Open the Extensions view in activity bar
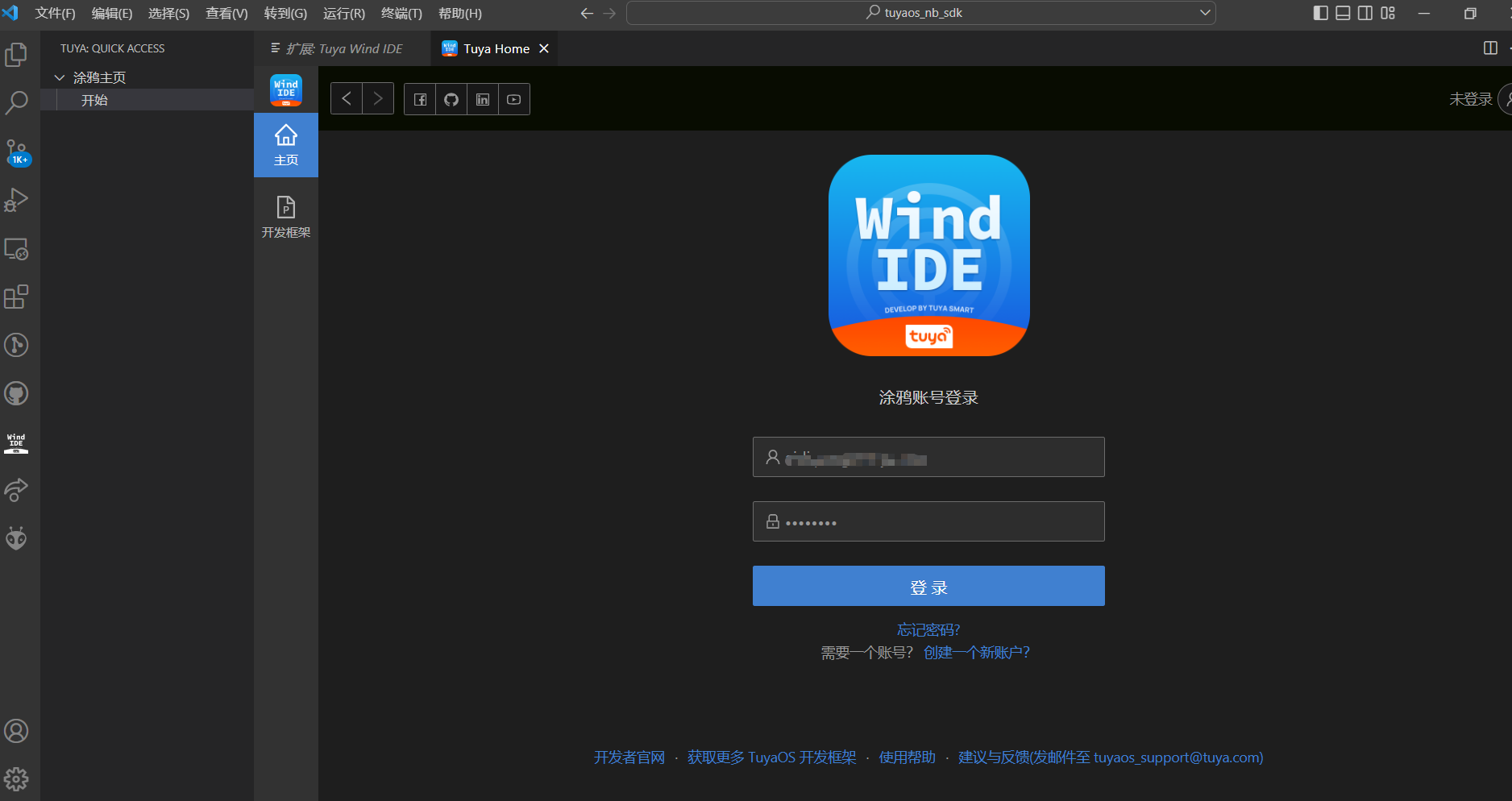 point(16,297)
